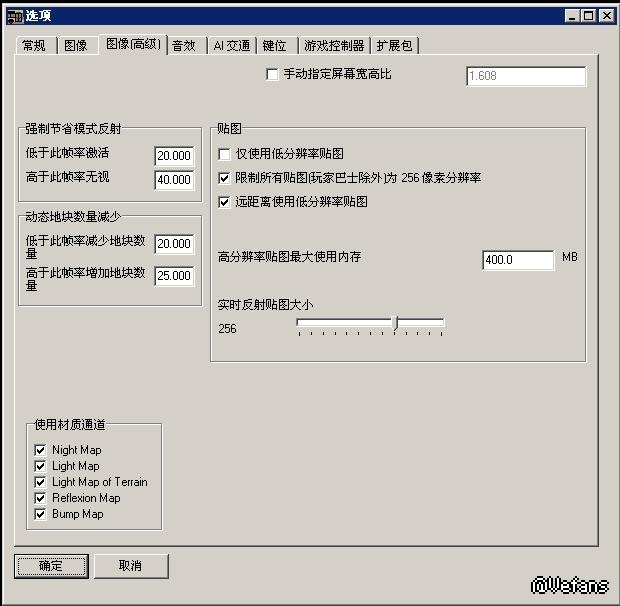Confirm settings with 确定 button
This screenshot has width=620, height=606.
pyautogui.click(x=51, y=566)
